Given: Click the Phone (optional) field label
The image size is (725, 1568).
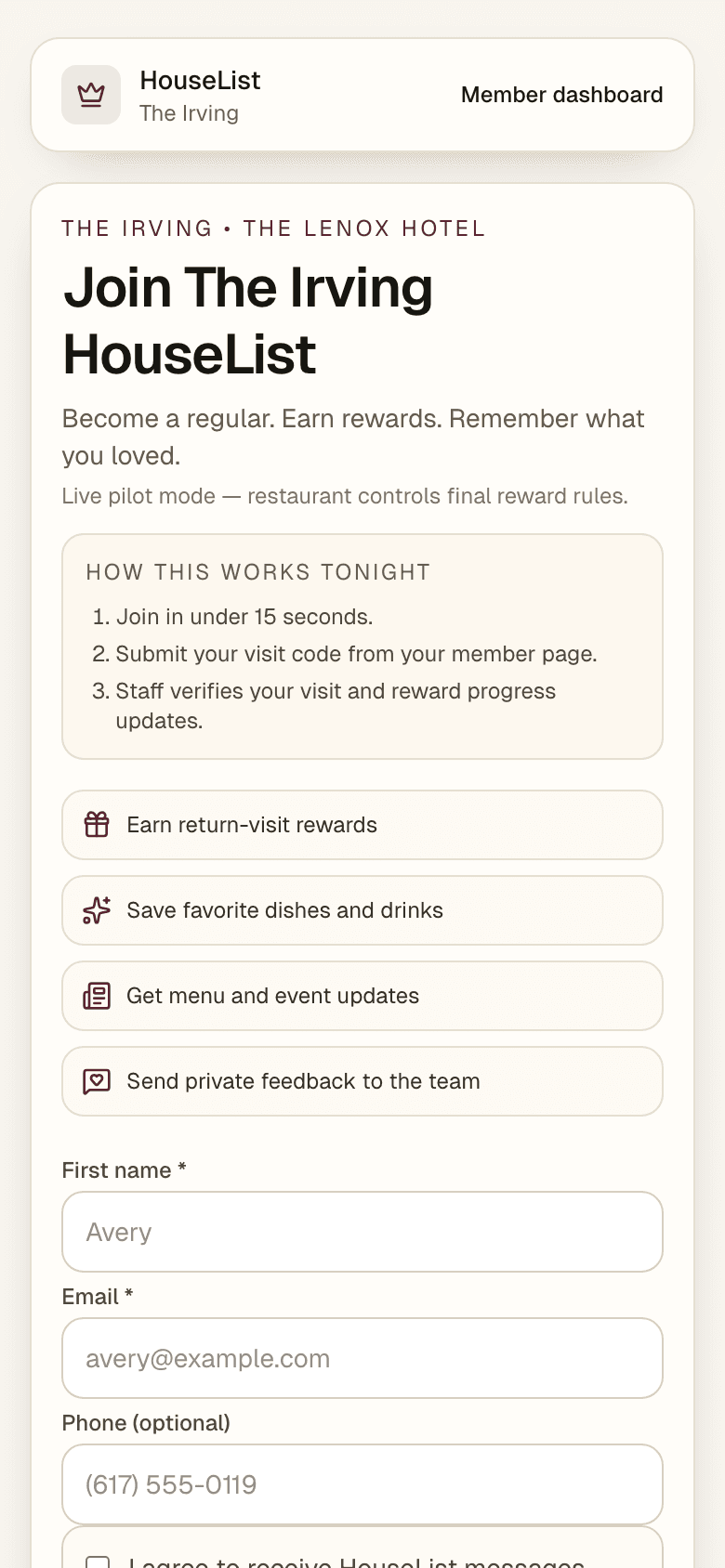Looking at the screenshot, I should 146,1423.
